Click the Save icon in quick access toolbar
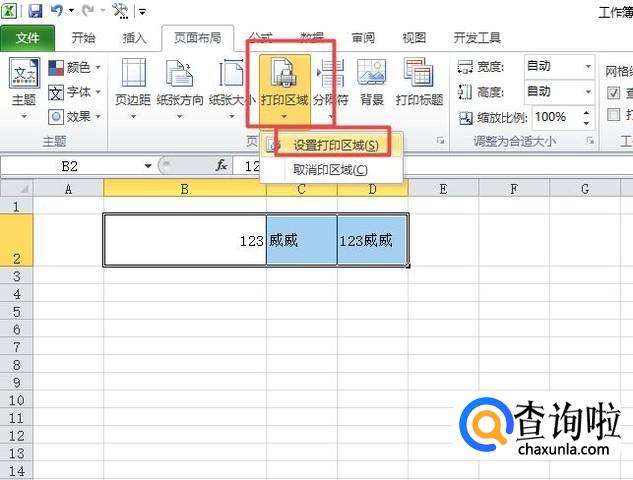Screen dimensions: 633x480 tap(36, 11)
